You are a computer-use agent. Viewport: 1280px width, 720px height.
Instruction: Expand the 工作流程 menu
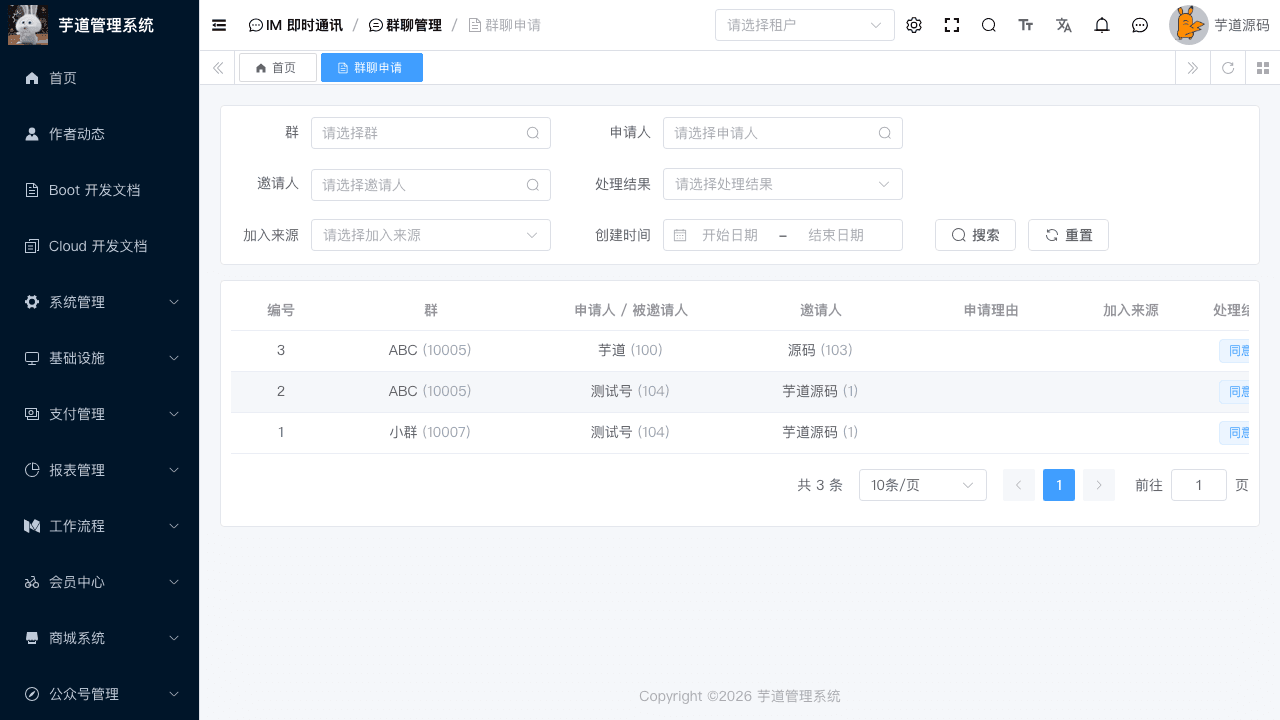coord(99,526)
